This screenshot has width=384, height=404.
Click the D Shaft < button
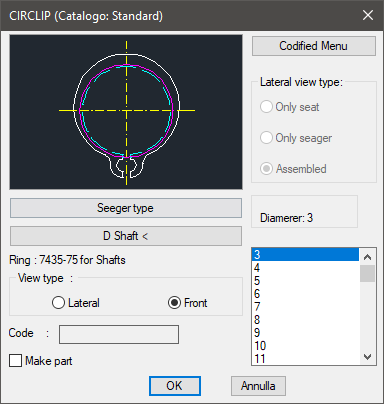coord(126,236)
